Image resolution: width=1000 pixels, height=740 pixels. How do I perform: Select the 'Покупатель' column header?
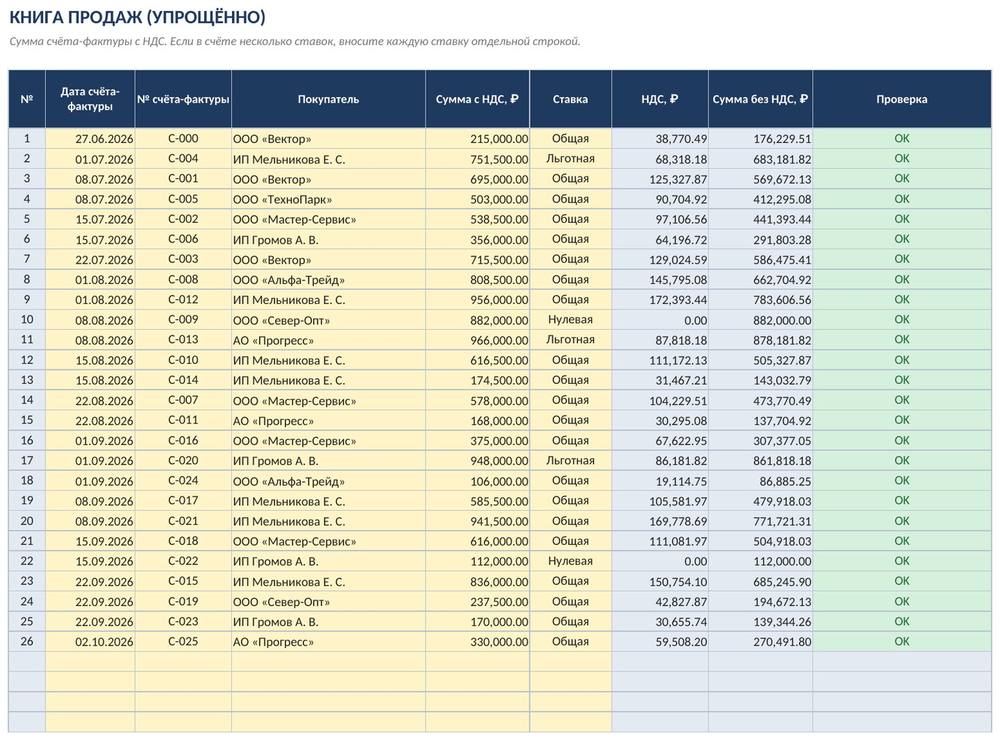point(328,99)
